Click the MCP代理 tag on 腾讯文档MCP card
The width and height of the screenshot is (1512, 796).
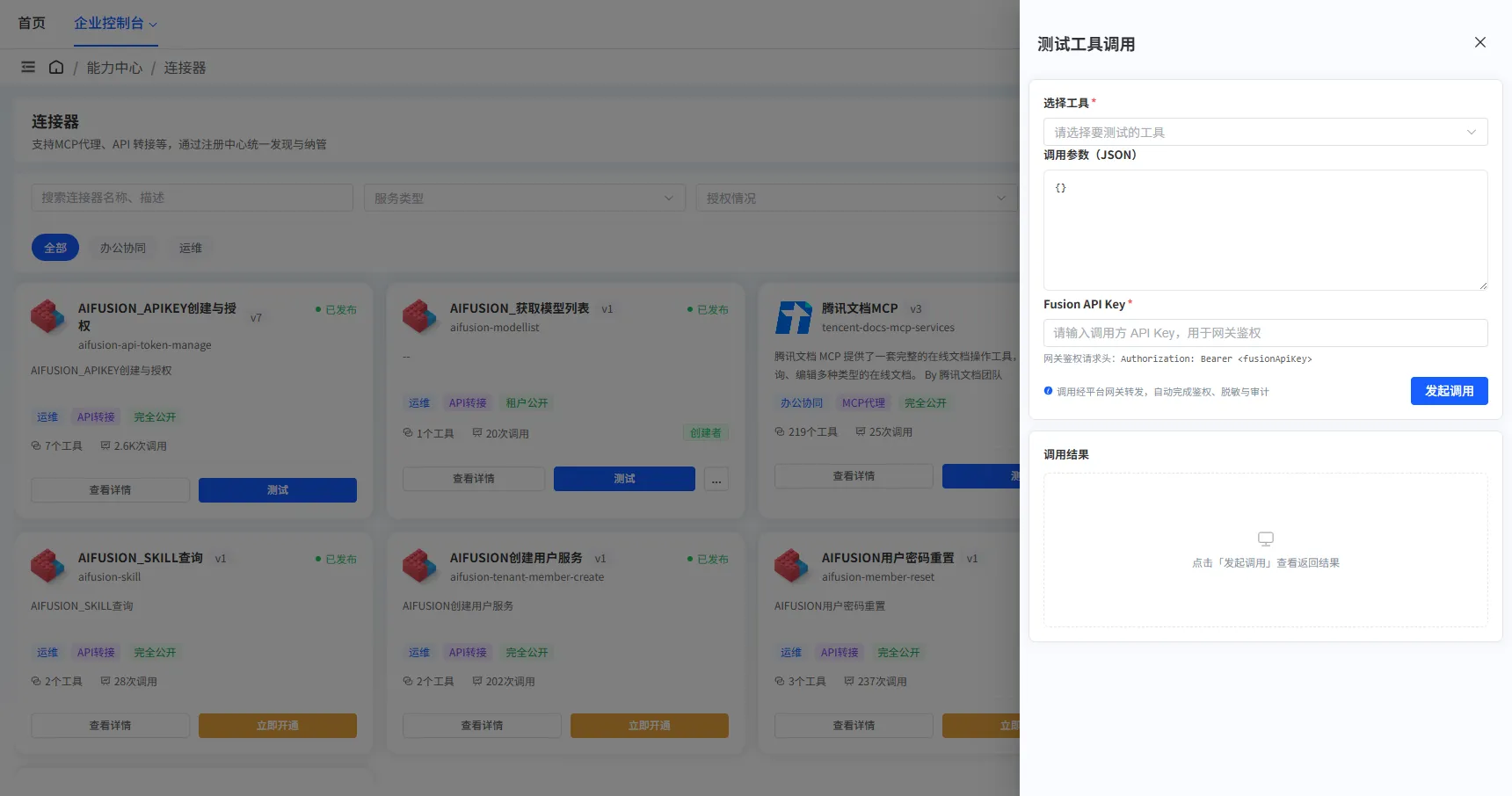click(x=863, y=403)
